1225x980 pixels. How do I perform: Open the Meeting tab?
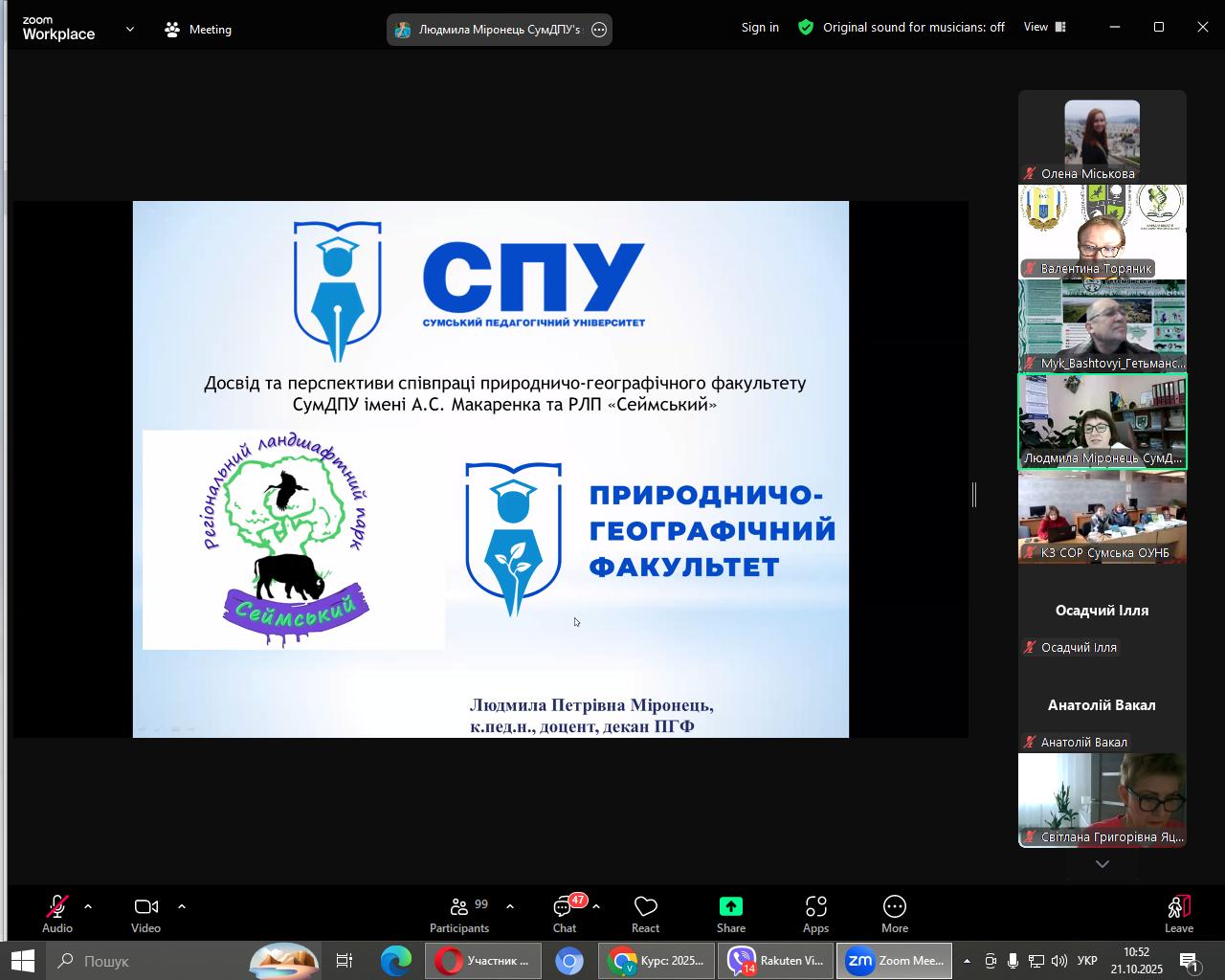click(x=198, y=30)
